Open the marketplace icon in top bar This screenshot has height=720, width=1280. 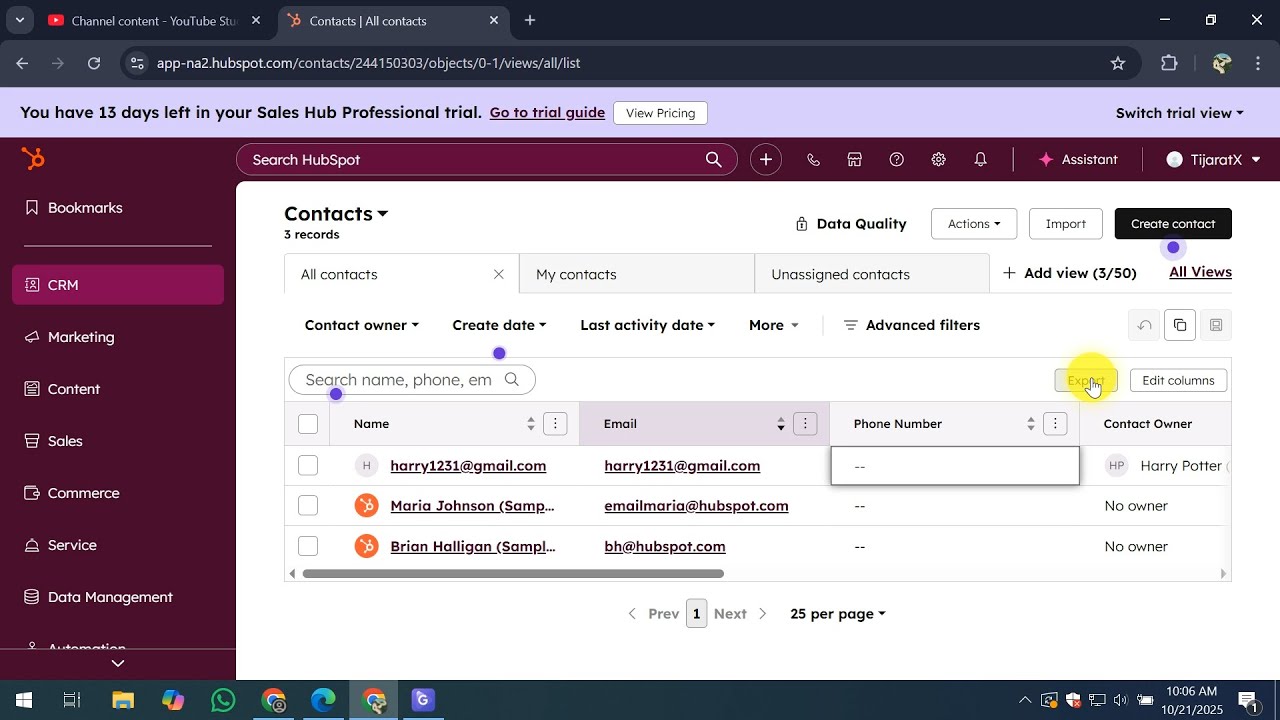pyautogui.click(x=855, y=159)
